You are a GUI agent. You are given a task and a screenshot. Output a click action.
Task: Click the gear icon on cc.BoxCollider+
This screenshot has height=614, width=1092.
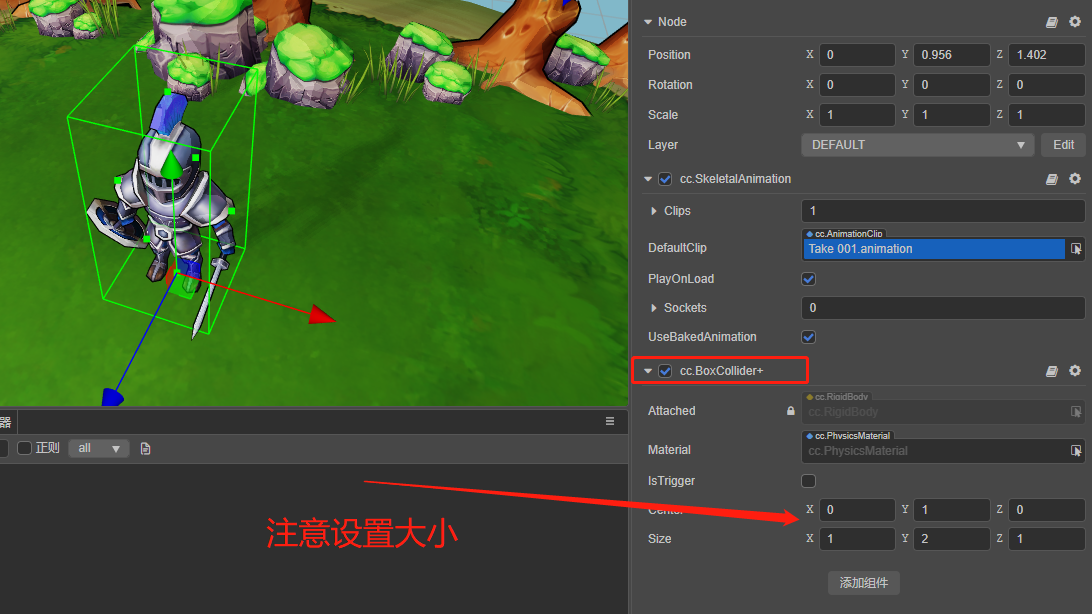point(1076,371)
